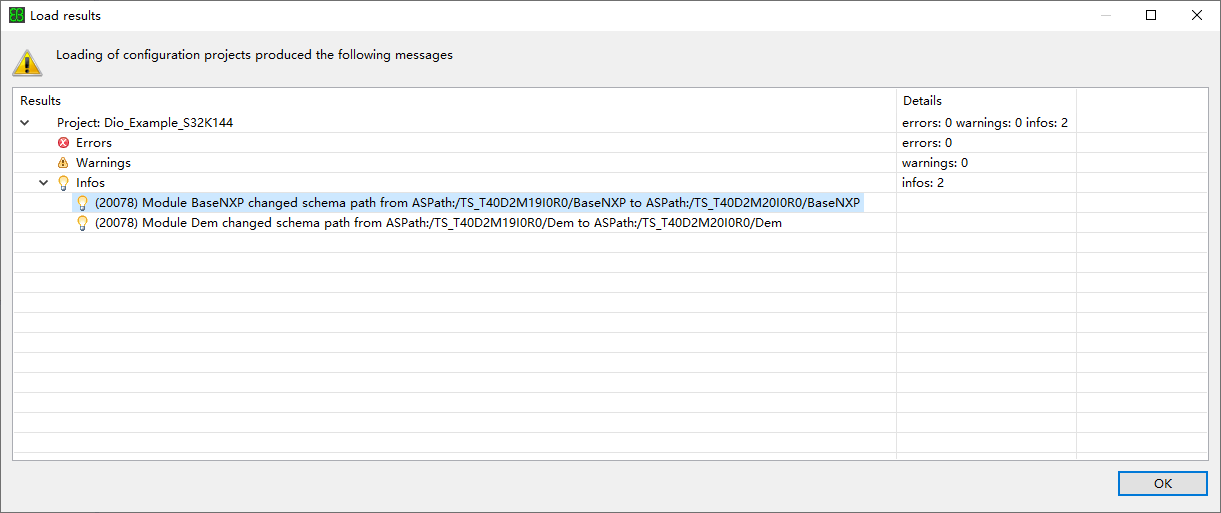Screen dimensions: 1221x513
Task: Click the Details column header
Action: [x=922, y=101]
